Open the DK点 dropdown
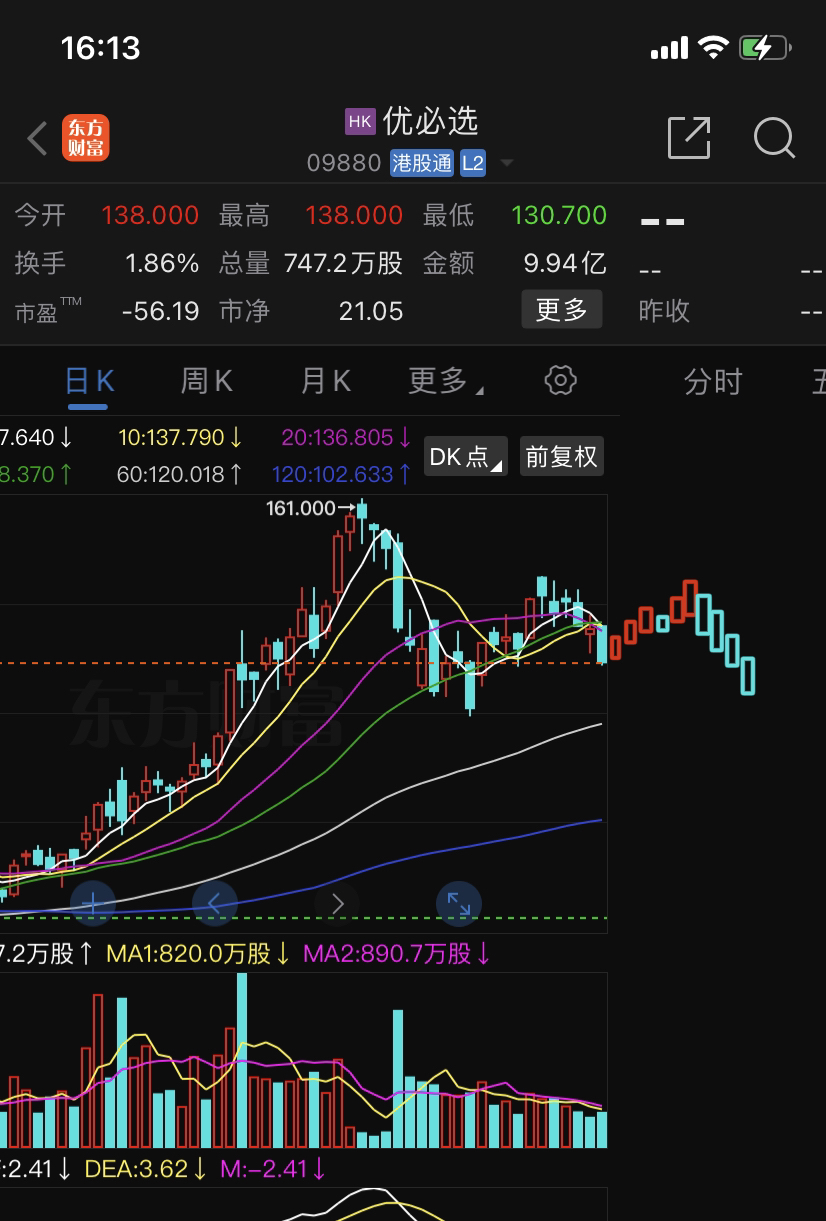The width and height of the screenshot is (826, 1221). point(466,457)
